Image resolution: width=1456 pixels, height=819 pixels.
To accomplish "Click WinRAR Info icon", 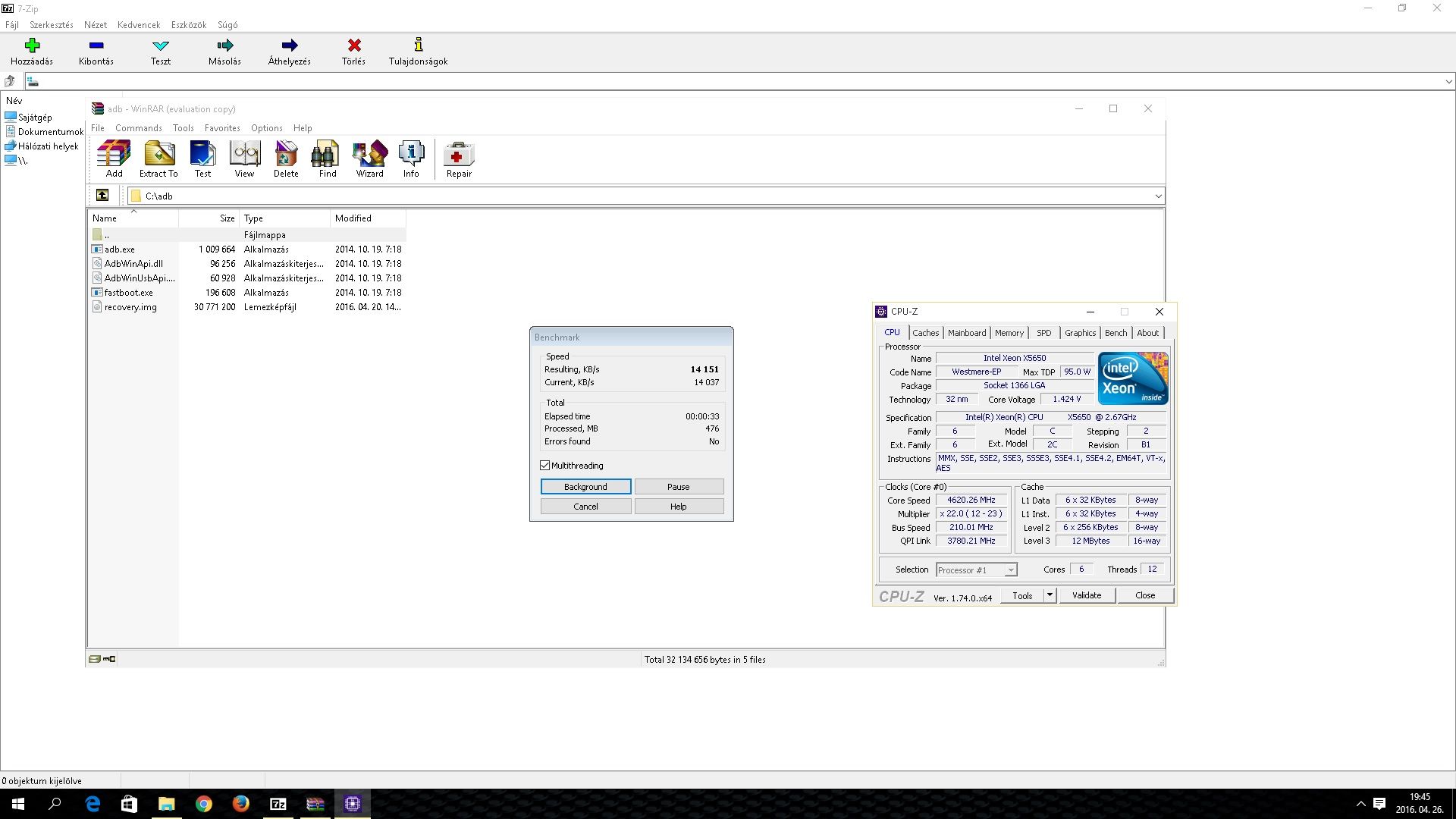I will (x=411, y=154).
